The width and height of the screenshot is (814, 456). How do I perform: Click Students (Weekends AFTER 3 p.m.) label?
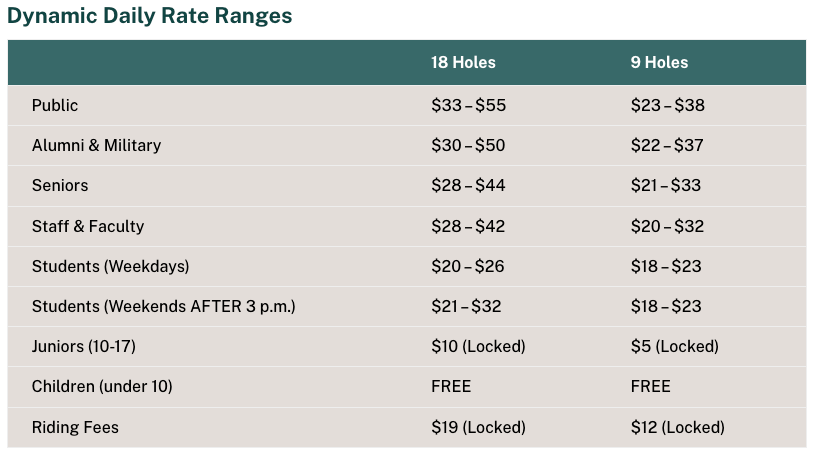click(163, 306)
